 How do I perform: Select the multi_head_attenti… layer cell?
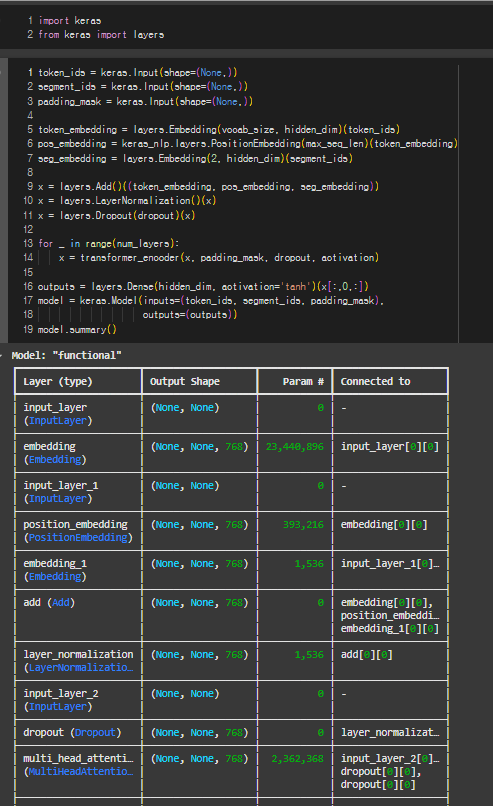pyautogui.click(x=79, y=771)
